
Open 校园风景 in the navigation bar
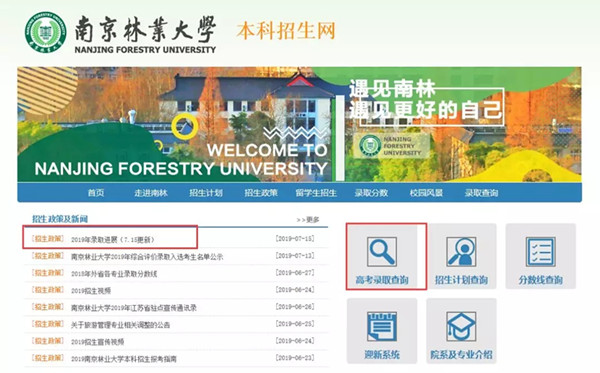426,193
